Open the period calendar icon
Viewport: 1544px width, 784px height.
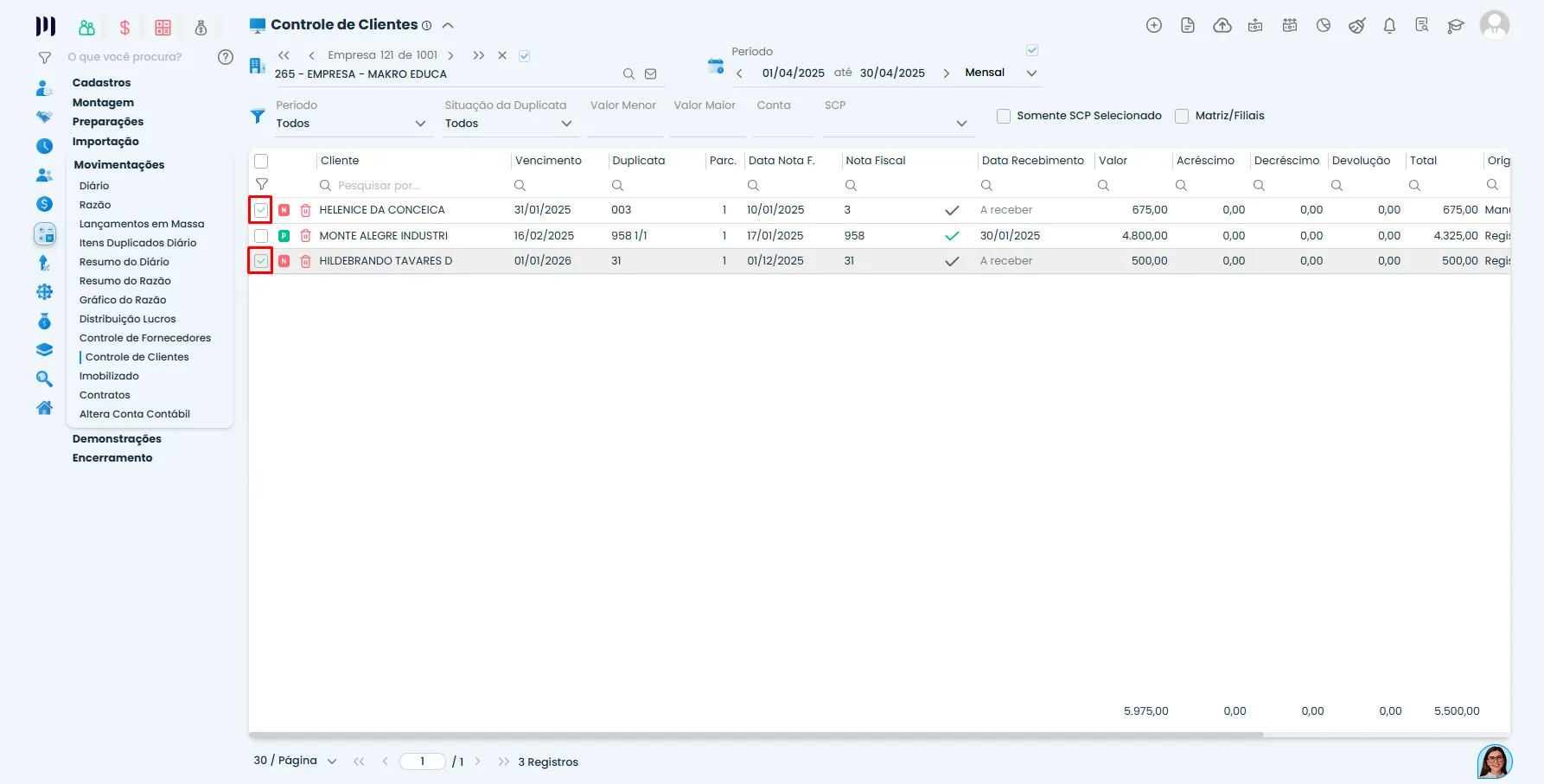pyautogui.click(x=716, y=66)
